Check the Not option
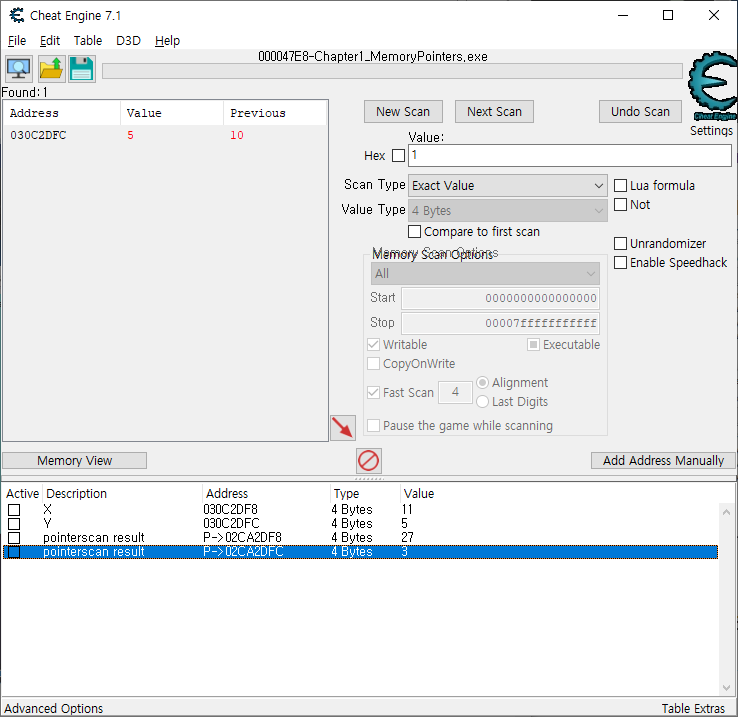The image size is (738, 717). coord(620,205)
